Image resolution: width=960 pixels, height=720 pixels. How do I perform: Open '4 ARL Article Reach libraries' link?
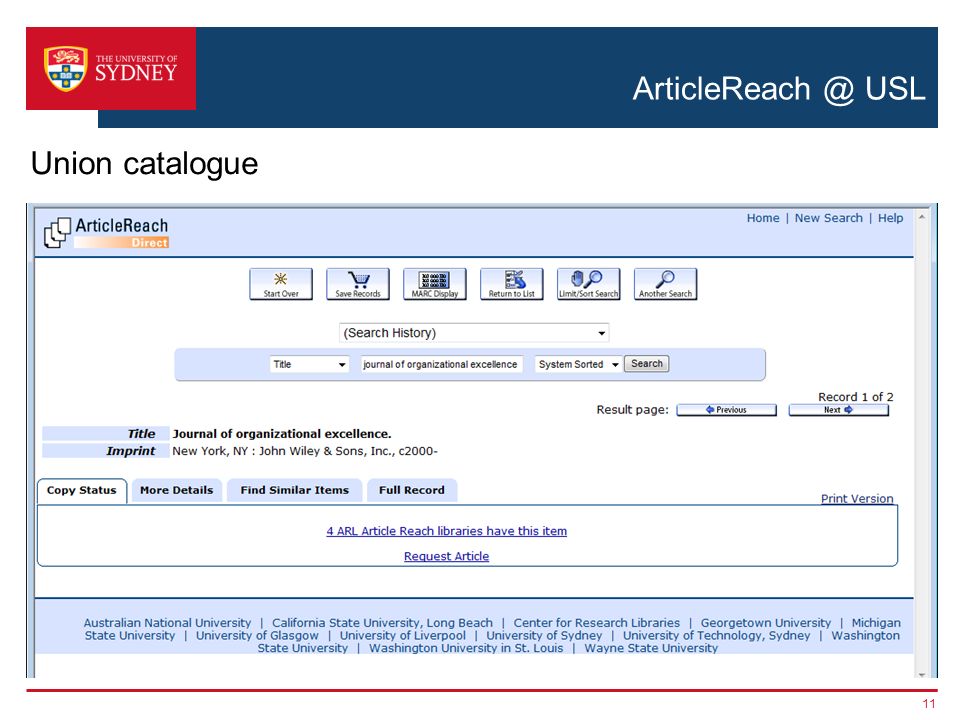point(446,531)
